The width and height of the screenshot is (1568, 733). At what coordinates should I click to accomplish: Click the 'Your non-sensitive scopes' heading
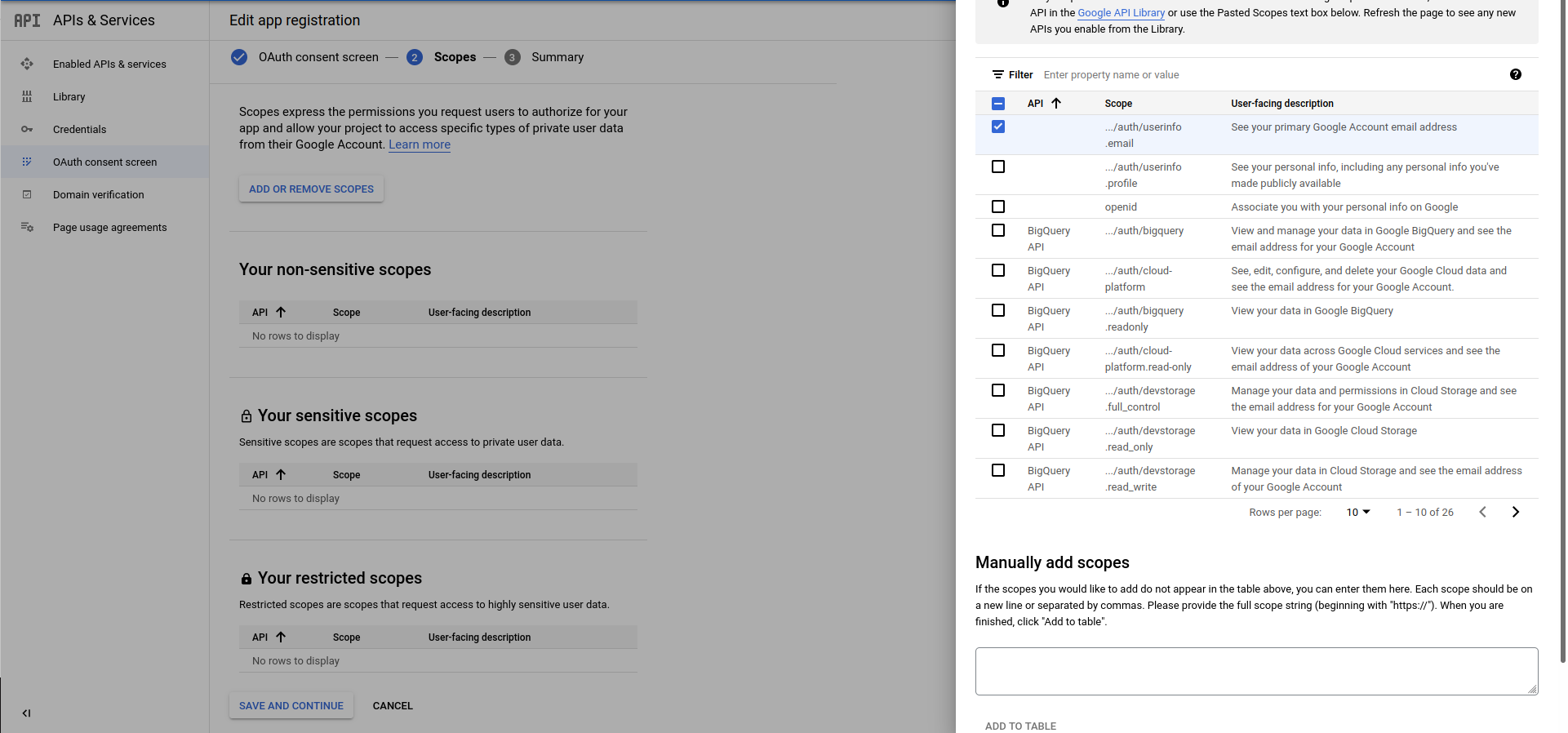[x=335, y=269]
